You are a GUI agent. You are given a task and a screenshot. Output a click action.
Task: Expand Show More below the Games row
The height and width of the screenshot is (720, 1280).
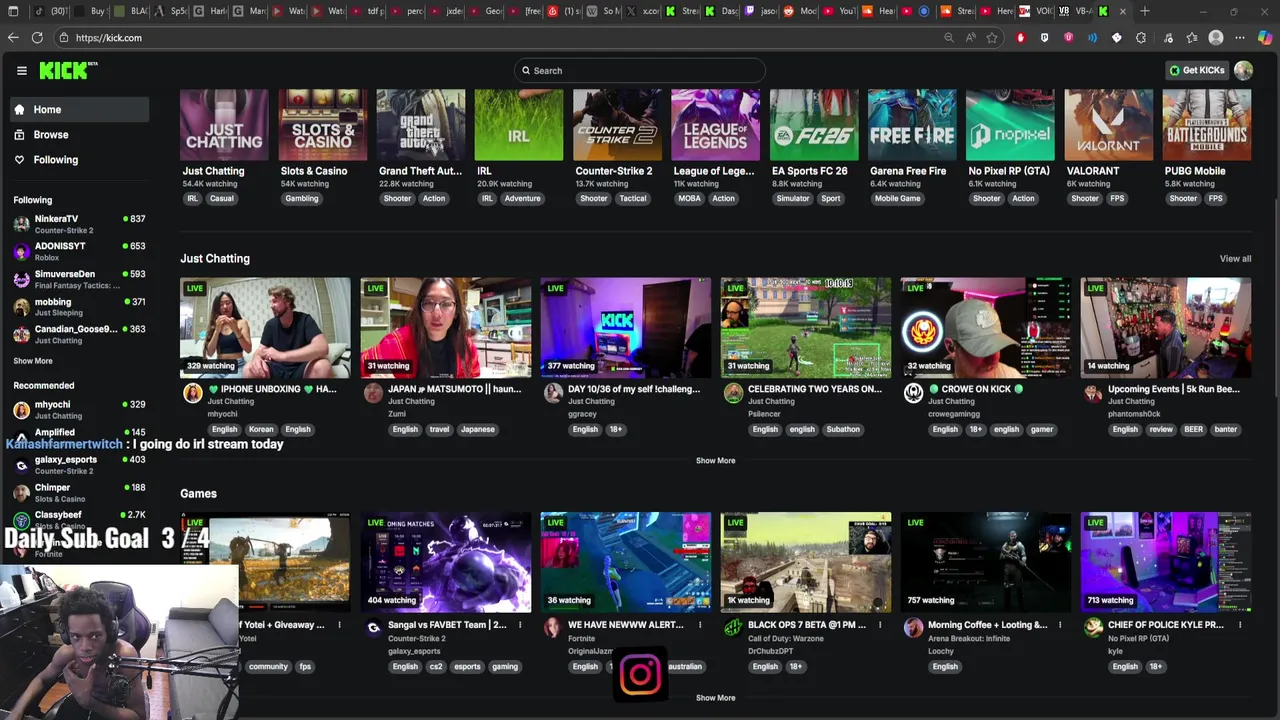tap(715, 698)
